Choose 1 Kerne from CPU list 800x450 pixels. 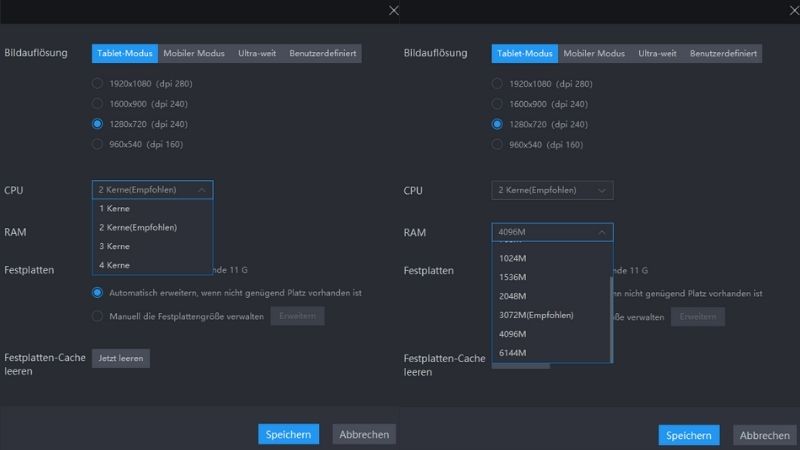click(x=153, y=209)
